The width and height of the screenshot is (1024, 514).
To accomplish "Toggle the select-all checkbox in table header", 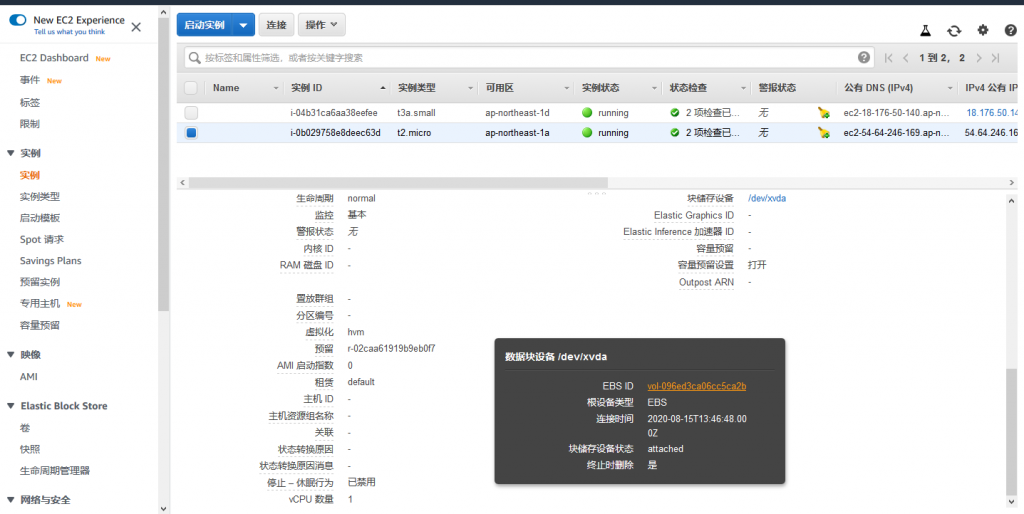I will (x=191, y=88).
